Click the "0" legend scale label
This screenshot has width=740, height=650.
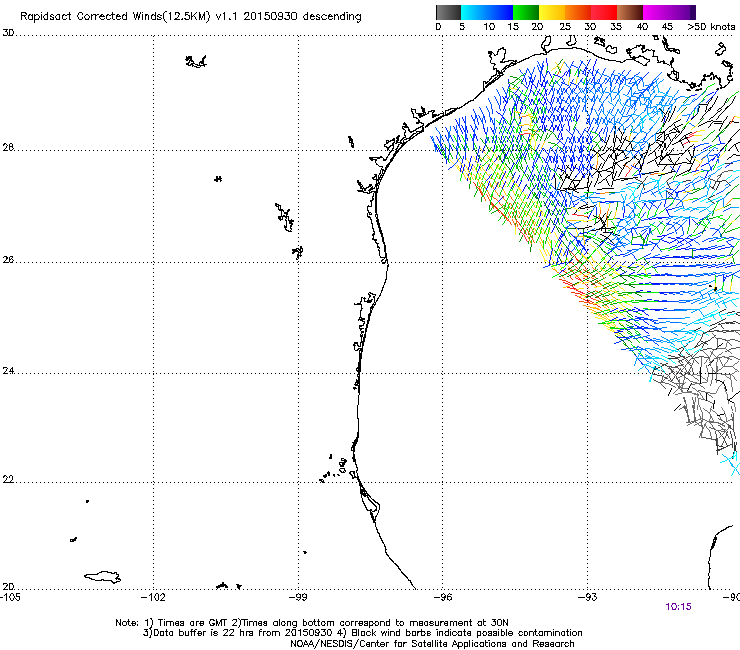(x=438, y=27)
